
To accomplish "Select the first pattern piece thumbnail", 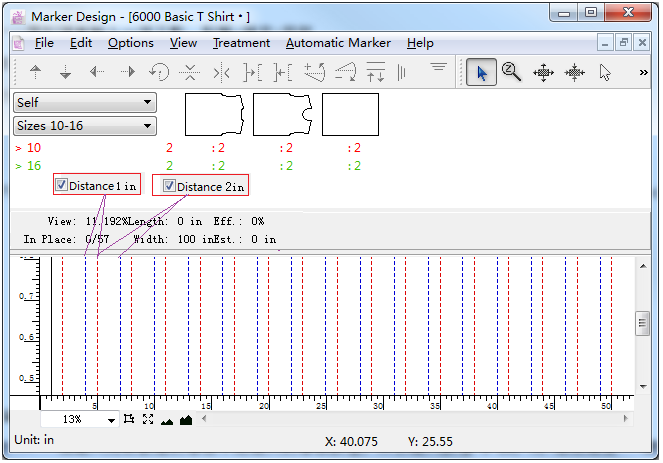I will [x=214, y=114].
